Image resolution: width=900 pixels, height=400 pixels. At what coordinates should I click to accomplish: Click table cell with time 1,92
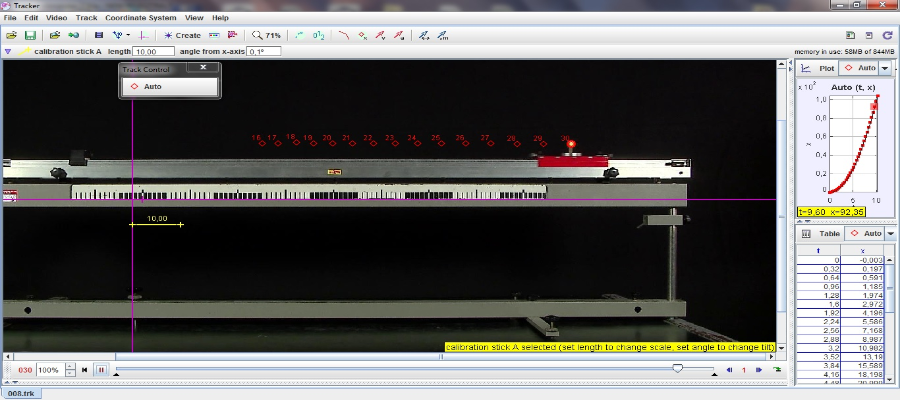818,314
